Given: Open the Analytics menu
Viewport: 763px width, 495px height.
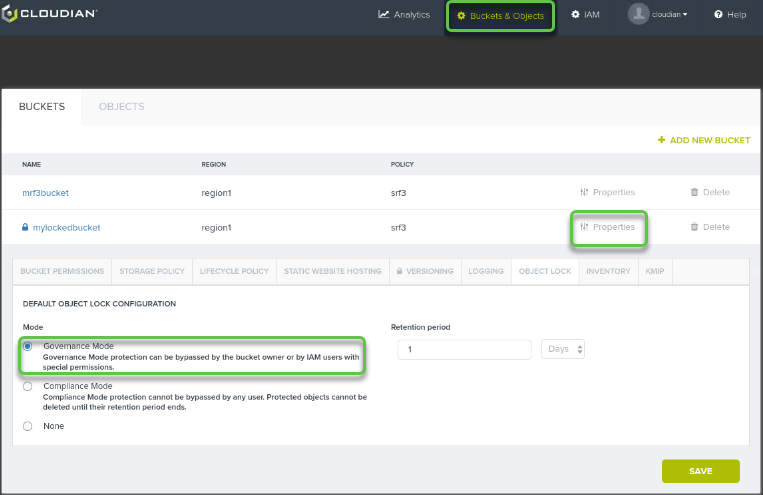Looking at the screenshot, I should pyautogui.click(x=404, y=15).
